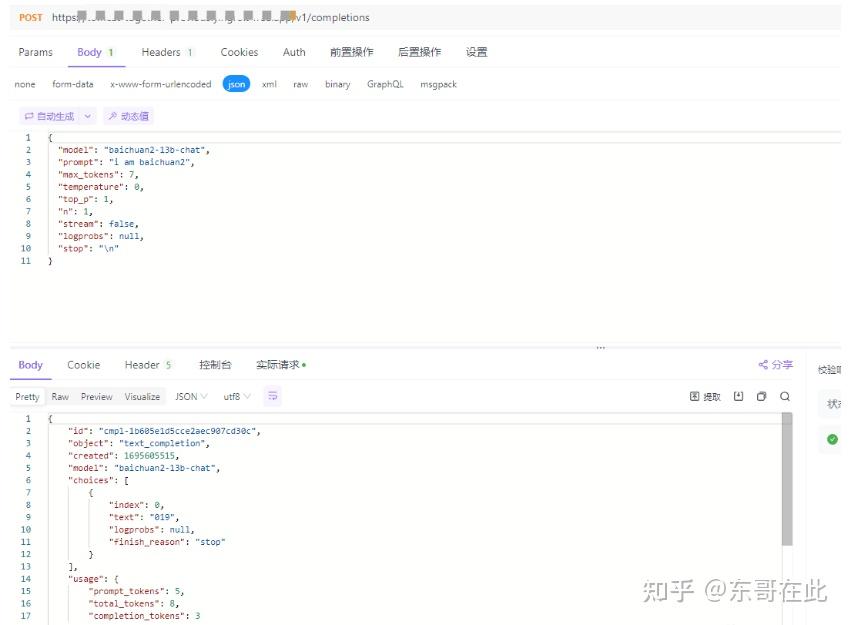Screen dimensions: 849x625
Task: Select the raw body format option
Action: 300,84
